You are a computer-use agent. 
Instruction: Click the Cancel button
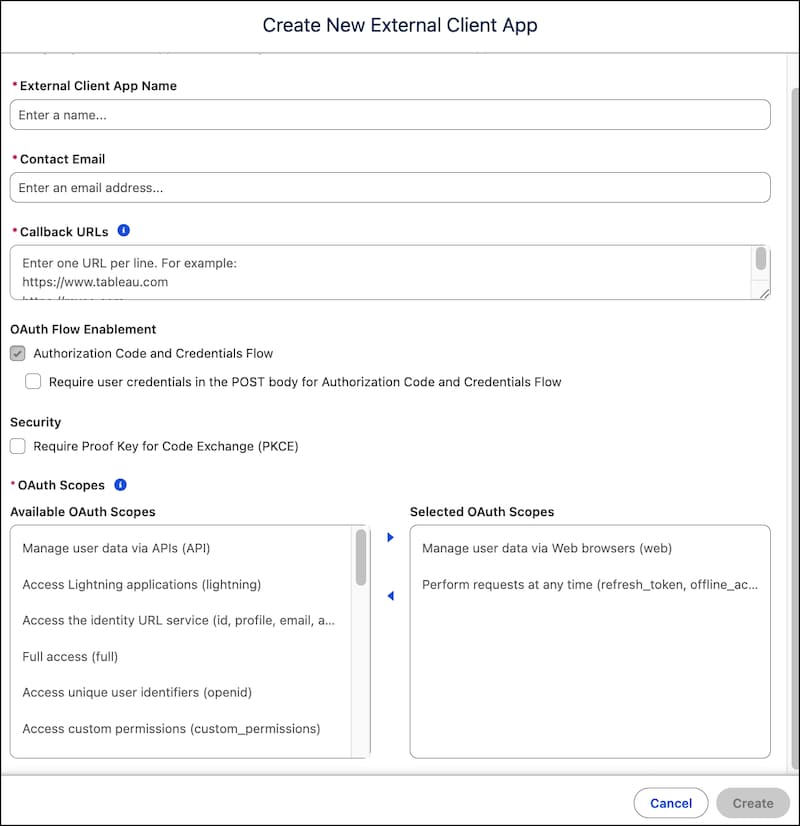pyautogui.click(x=670, y=803)
